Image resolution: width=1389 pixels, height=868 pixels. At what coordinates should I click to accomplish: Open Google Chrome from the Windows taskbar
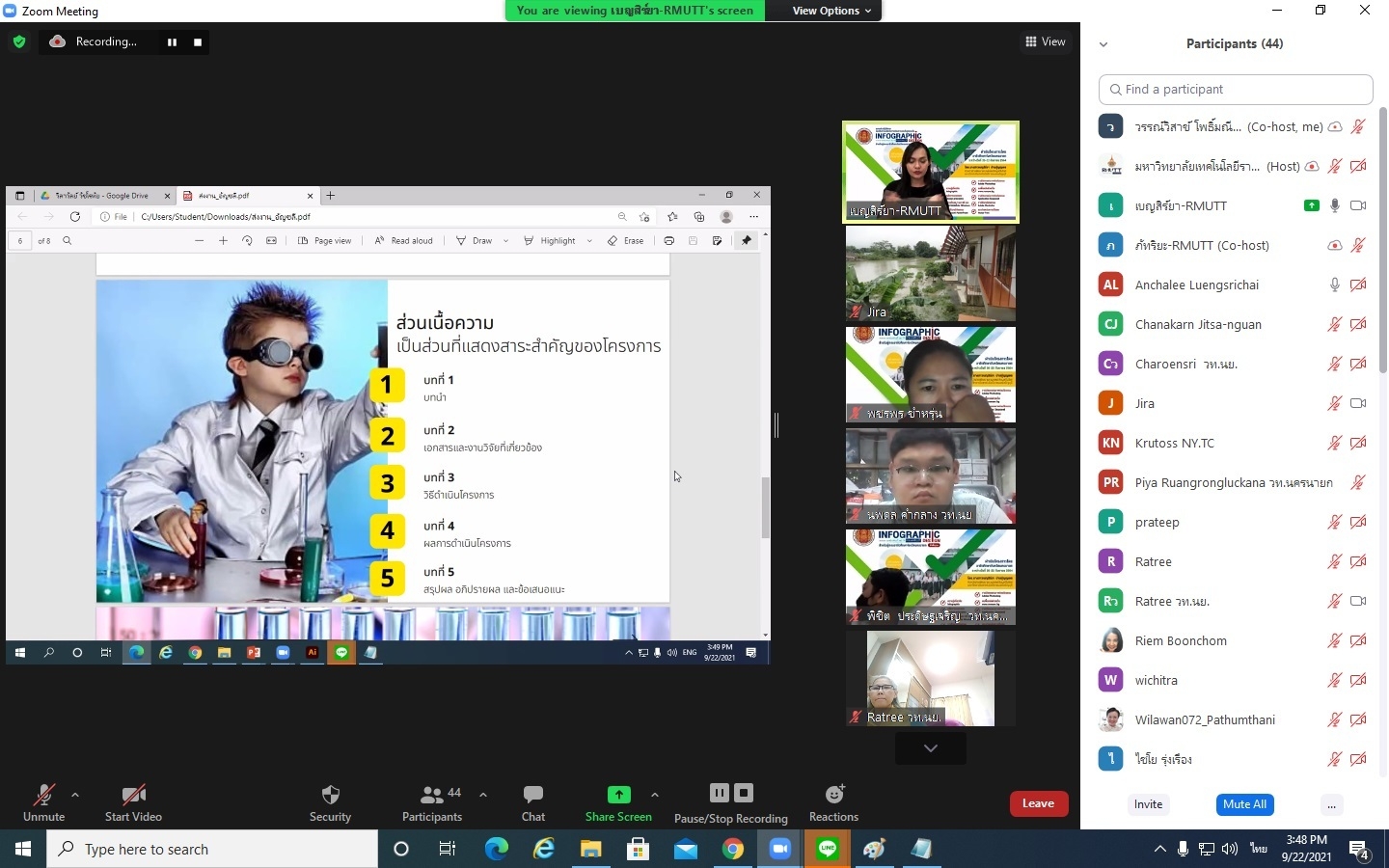733,849
